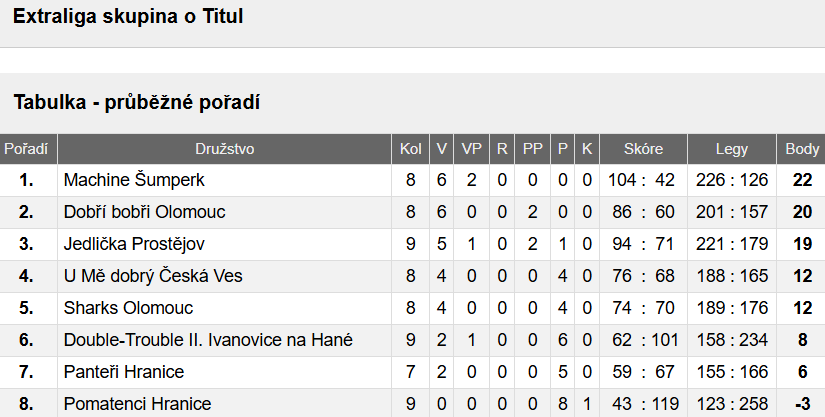Click the Extraliga skupina o Titul heading
825x417 pixels.
click(128, 16)
